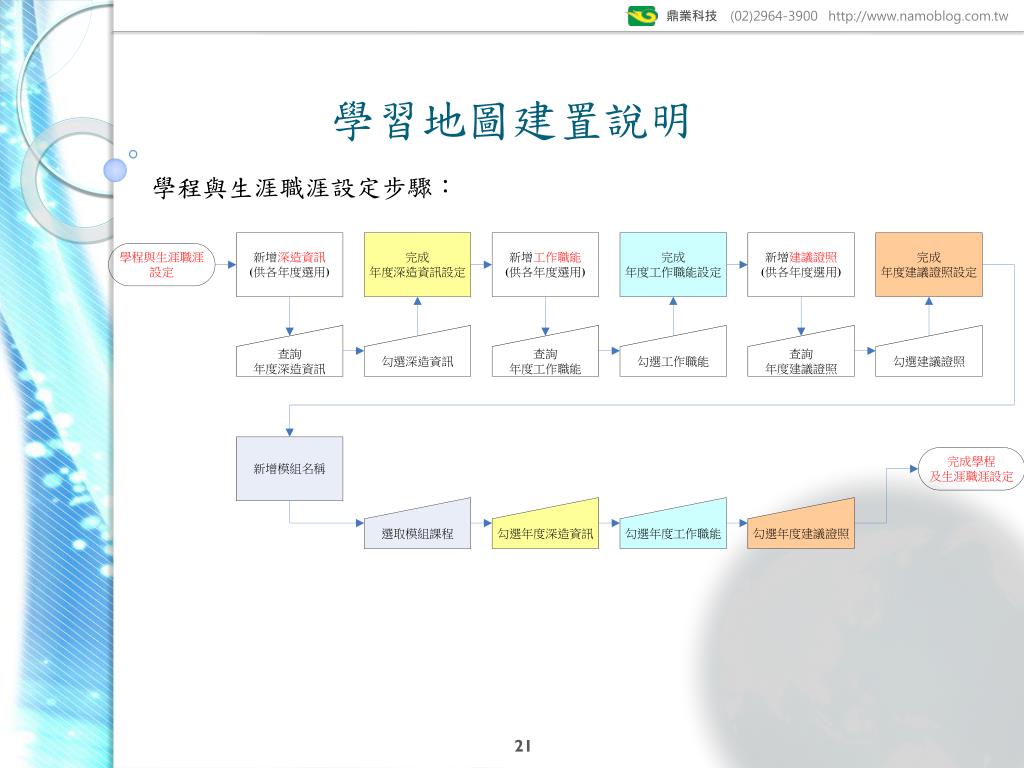Click the cyan 勾選年度工作職能 shape

pos(673,528)
